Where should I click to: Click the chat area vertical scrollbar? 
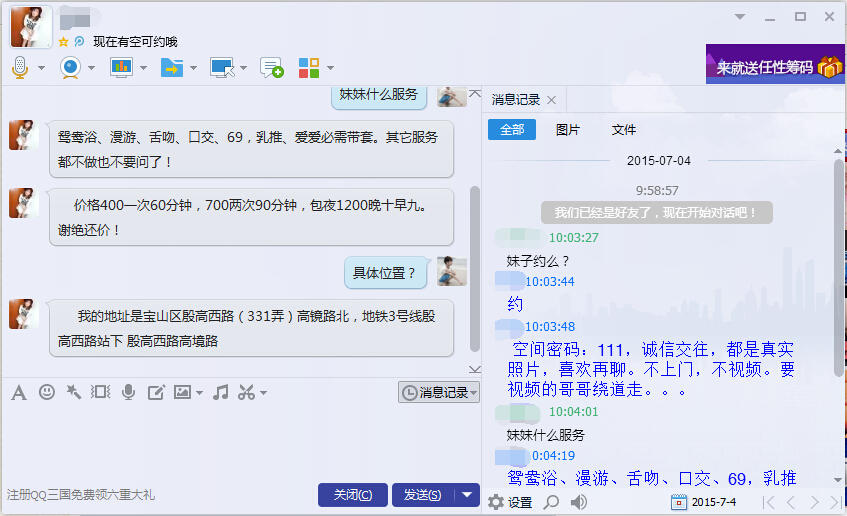(x=475, y=269)
